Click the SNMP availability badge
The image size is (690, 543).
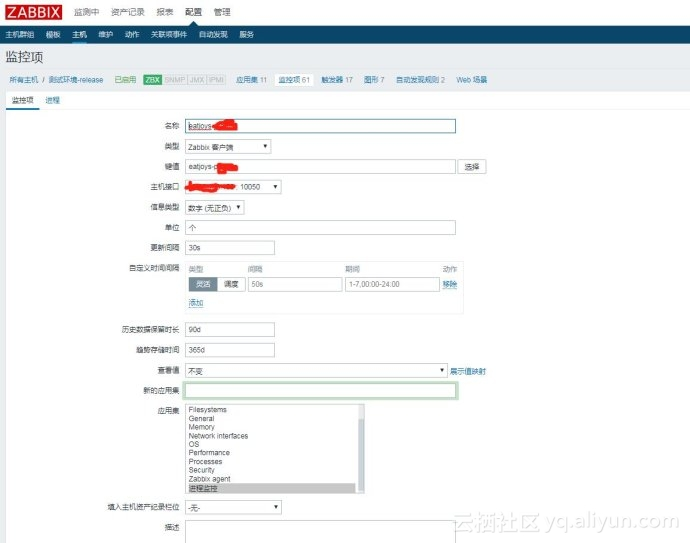pyautogui.click(x=175, y=80)
